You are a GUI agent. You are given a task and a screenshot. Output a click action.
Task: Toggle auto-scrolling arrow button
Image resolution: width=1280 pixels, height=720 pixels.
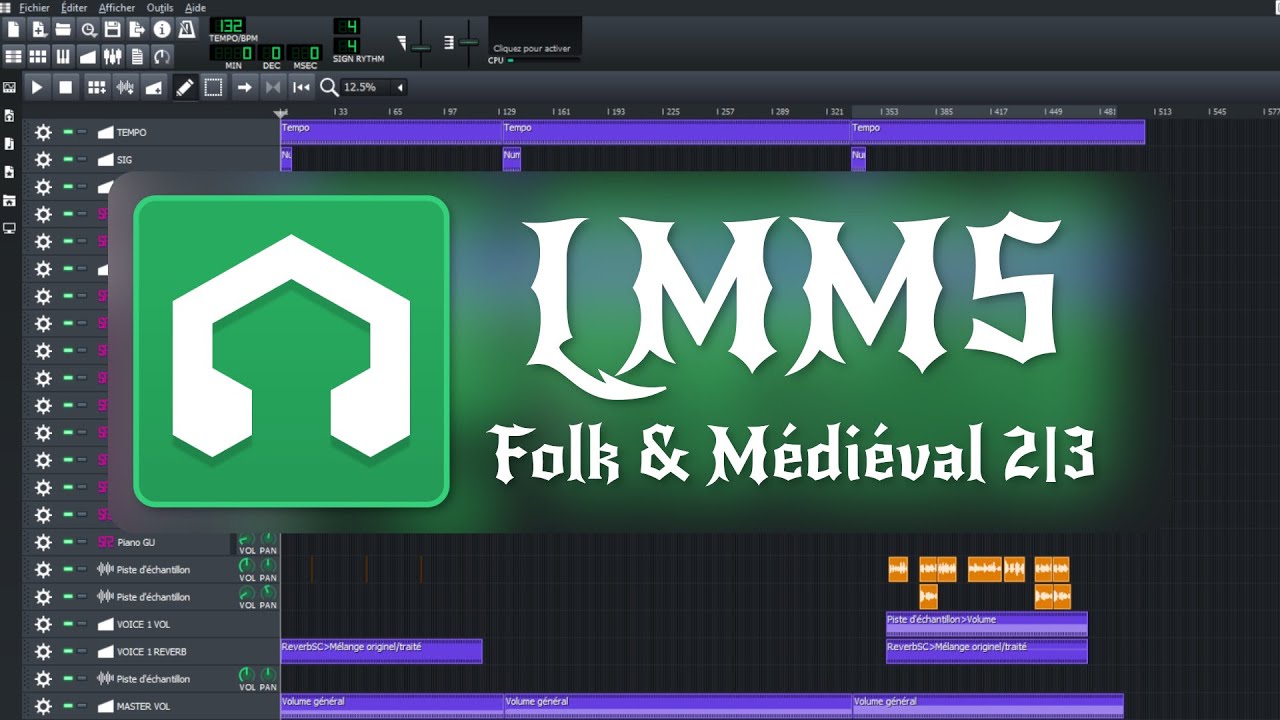point(244,87)
